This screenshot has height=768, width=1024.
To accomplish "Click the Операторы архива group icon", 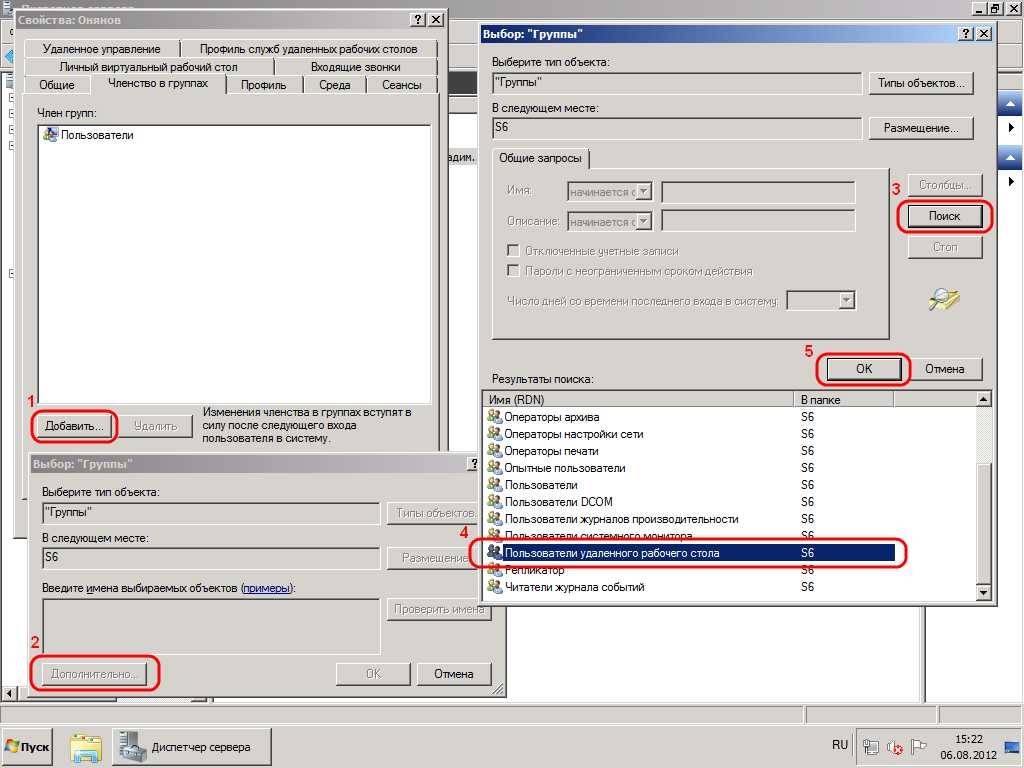I will [x=493, y=417].
